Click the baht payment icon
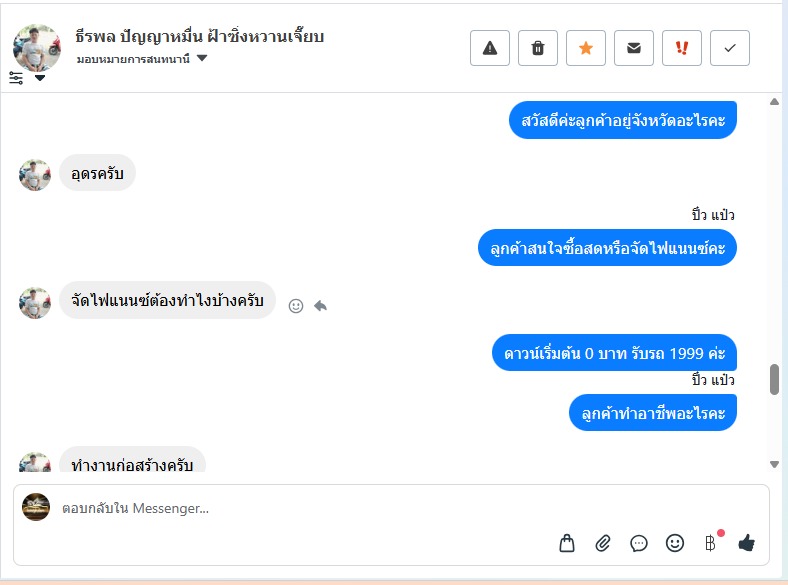The width and height of the screenshot is (788, 585). (x=711, y=543)
